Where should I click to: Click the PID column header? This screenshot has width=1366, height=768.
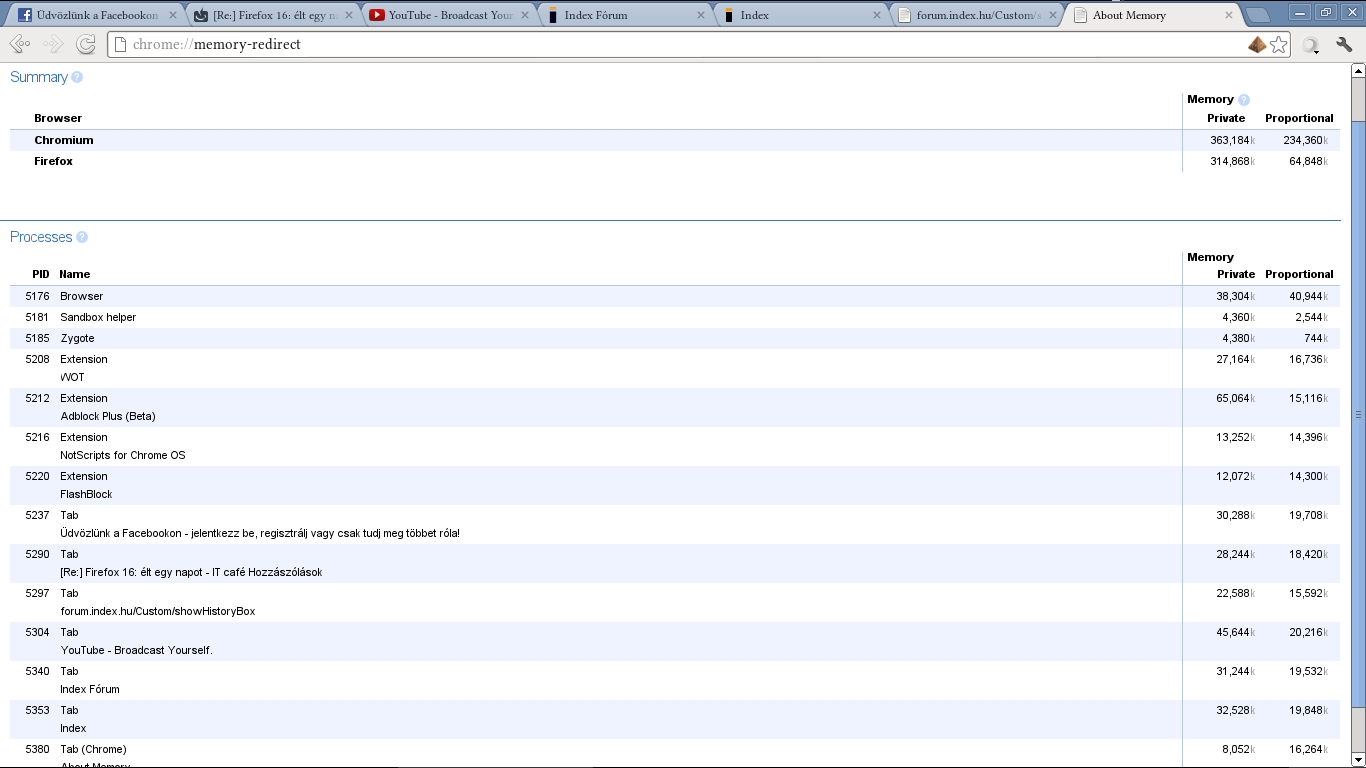41,274
